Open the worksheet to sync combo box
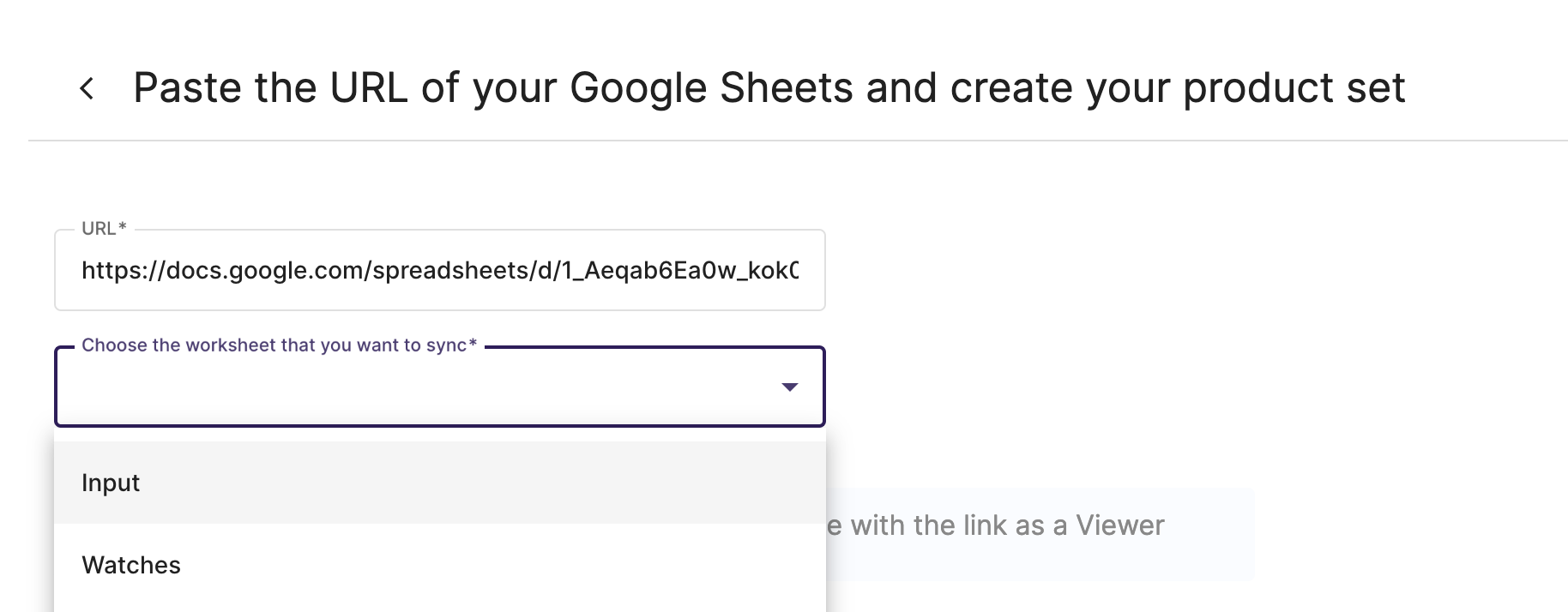1568x612 pixels. coord(440,387)
